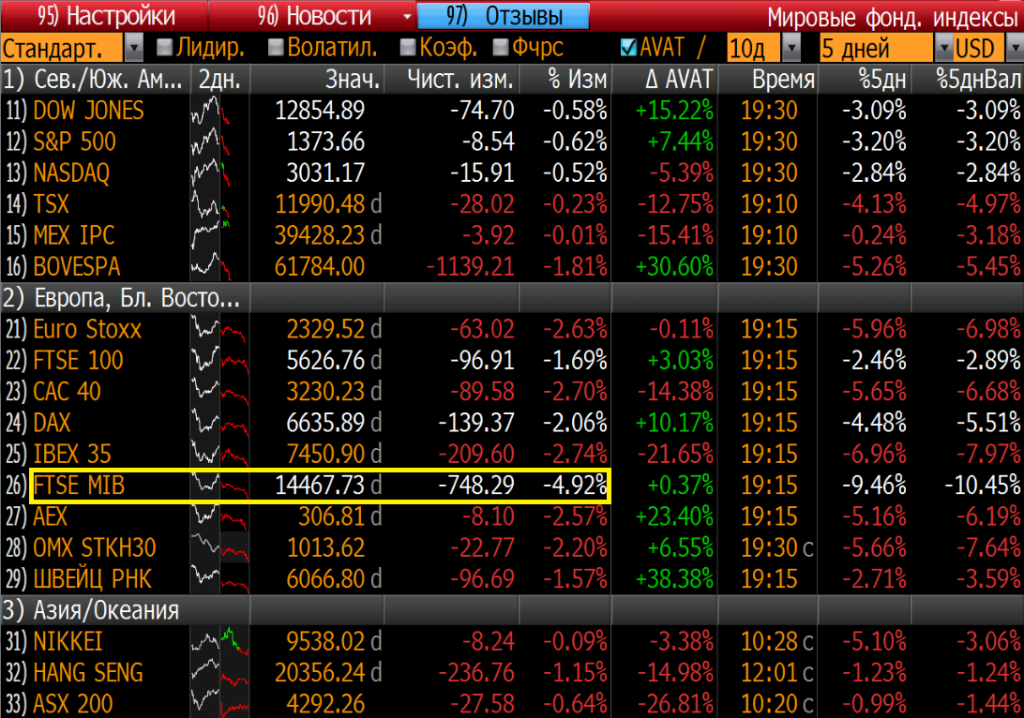The width and height of the screenshot is (1024, 718).
Task: Open the NASDAQ 2-day sparkline chart
Action: [x=219, y=173]
